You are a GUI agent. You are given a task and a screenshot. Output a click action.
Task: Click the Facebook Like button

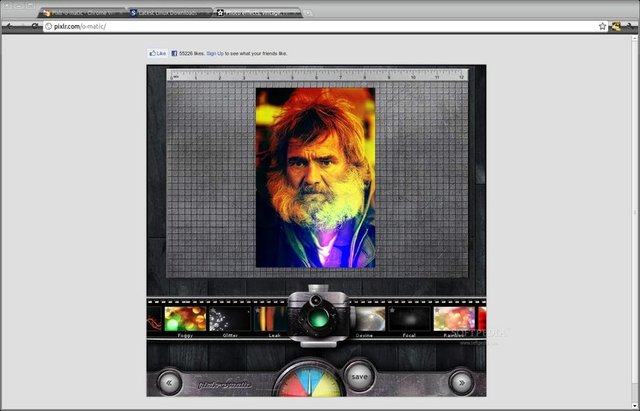pyautogui.click(x=157, y=52)
